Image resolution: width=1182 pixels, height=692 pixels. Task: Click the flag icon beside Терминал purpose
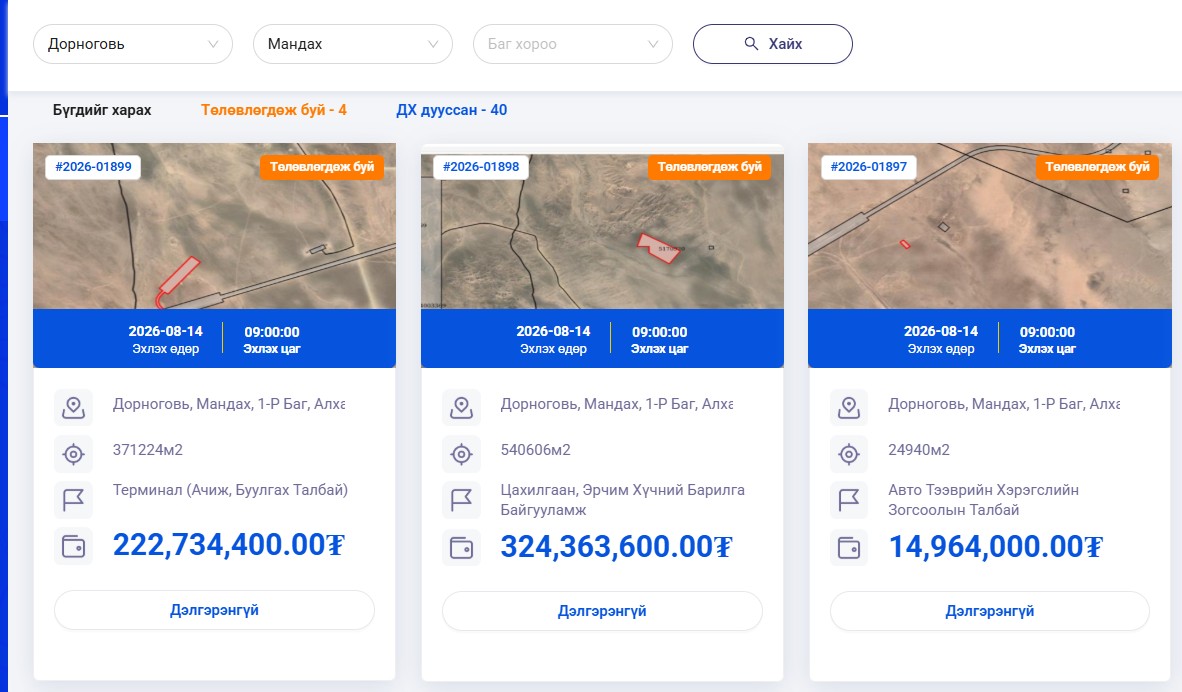[x=73, y=500]
